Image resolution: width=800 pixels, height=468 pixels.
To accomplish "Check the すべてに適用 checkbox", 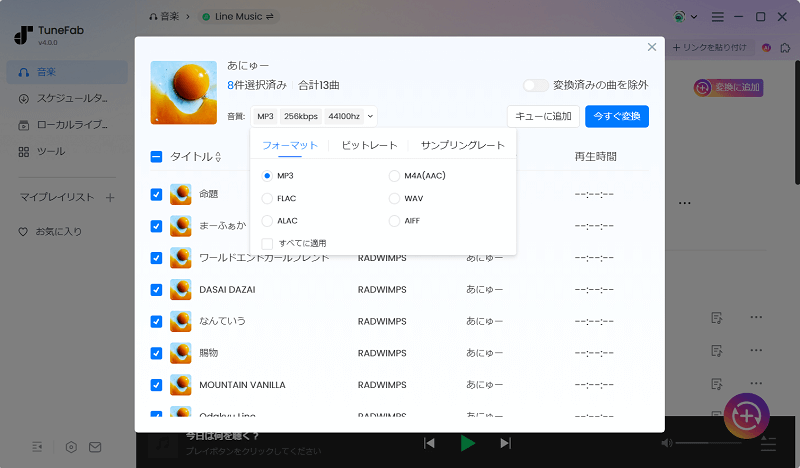I will [267, 243].
